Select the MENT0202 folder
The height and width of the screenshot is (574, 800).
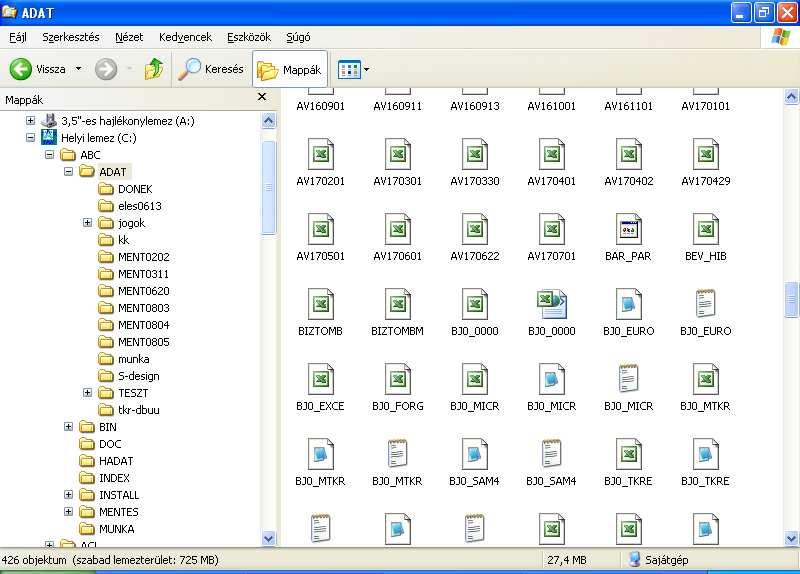point(134,257)
